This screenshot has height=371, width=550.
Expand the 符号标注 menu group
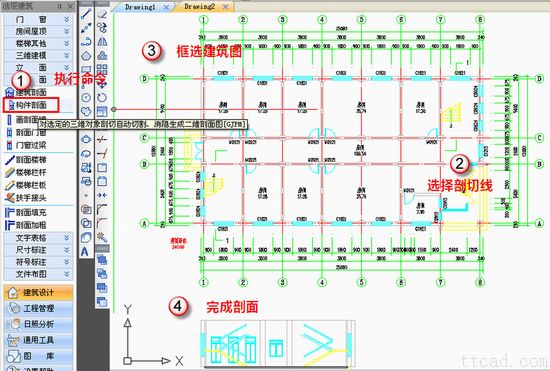point(38,262)
